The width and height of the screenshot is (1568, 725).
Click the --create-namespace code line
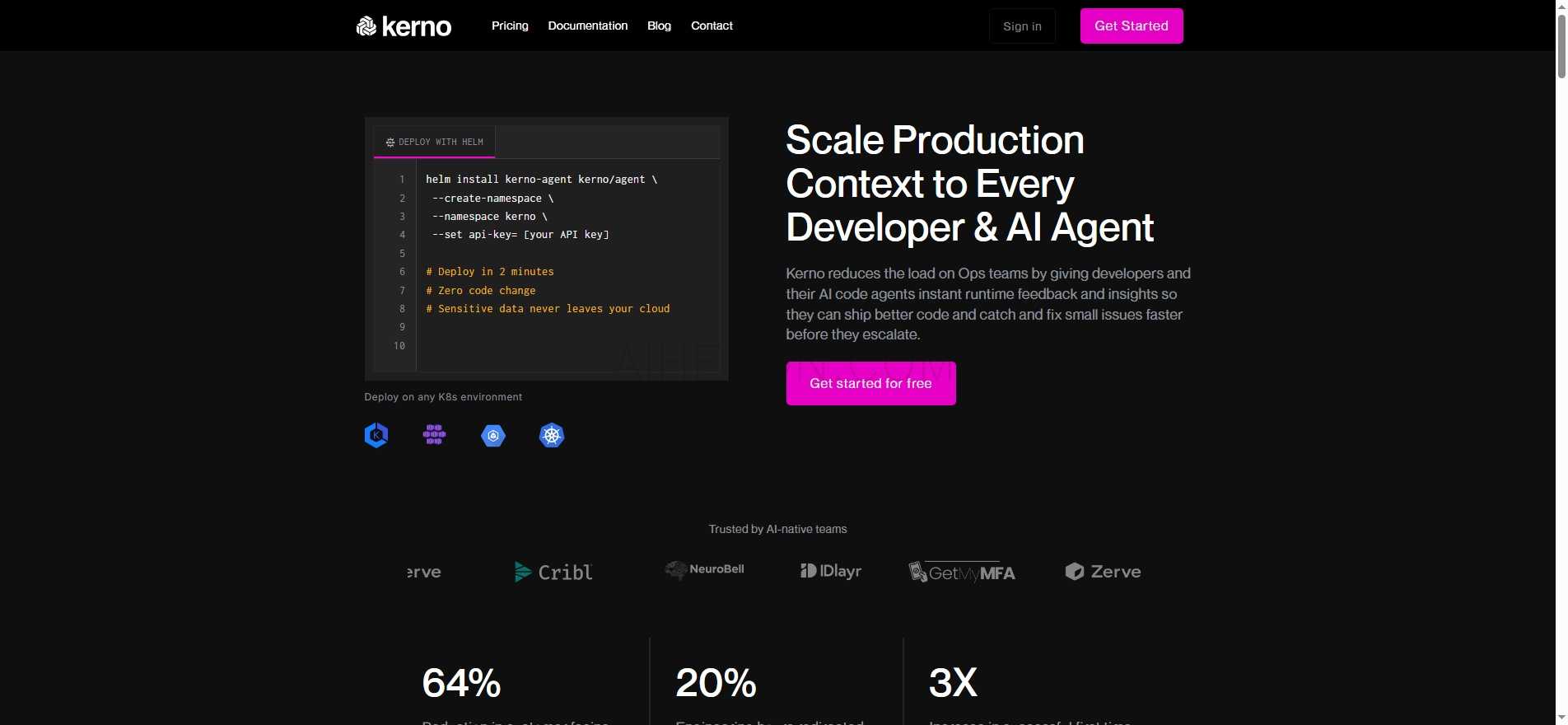[x=492, y=199]
